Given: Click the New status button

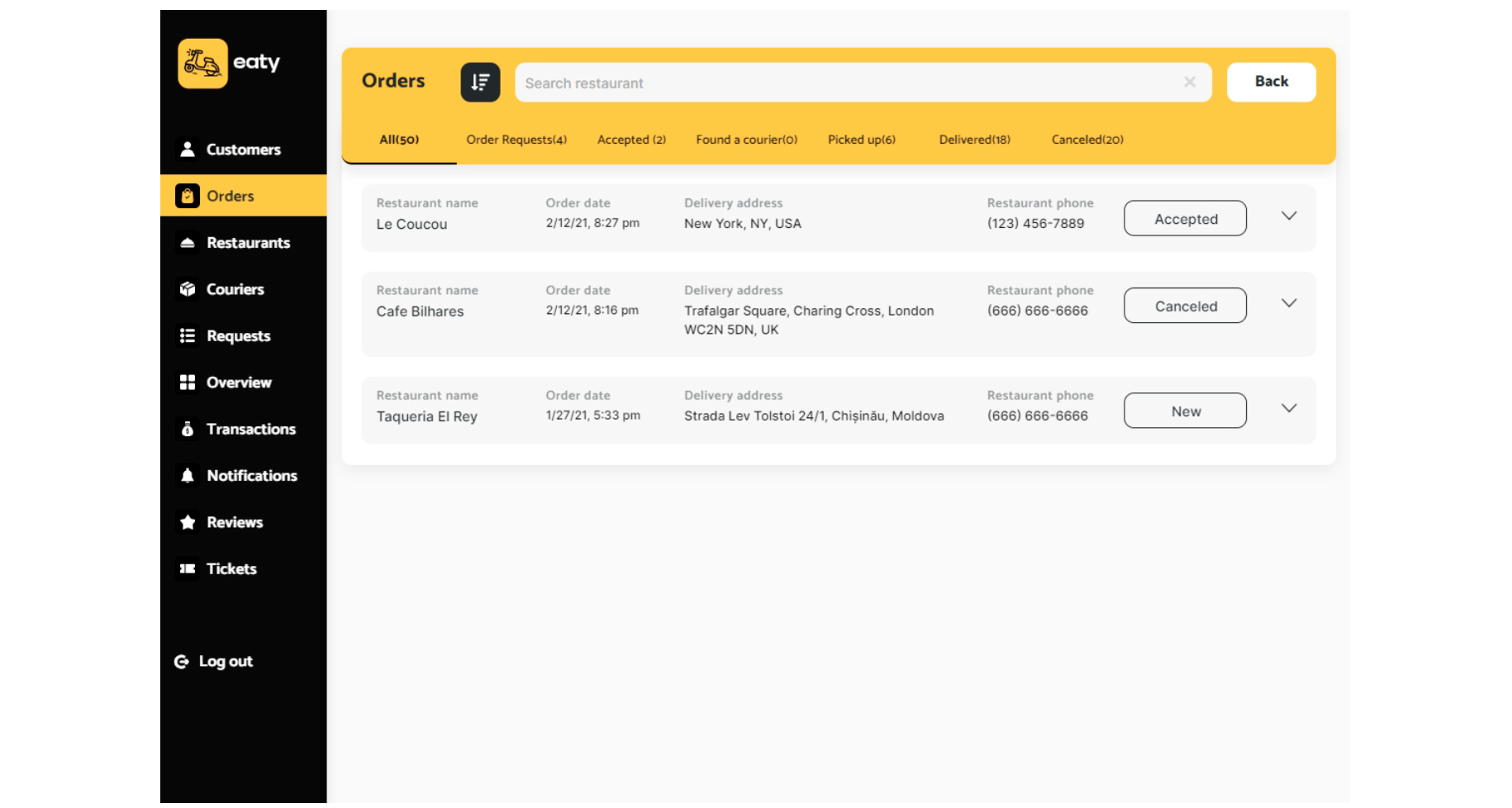Looking at the screenshot, I should pyautogui.click(x=1185, y=411).
